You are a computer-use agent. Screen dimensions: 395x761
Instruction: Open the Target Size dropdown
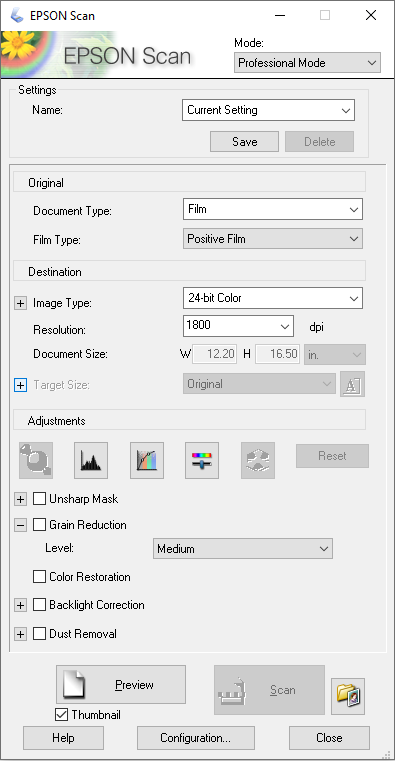pyautogui.click(x=259, y=384)
